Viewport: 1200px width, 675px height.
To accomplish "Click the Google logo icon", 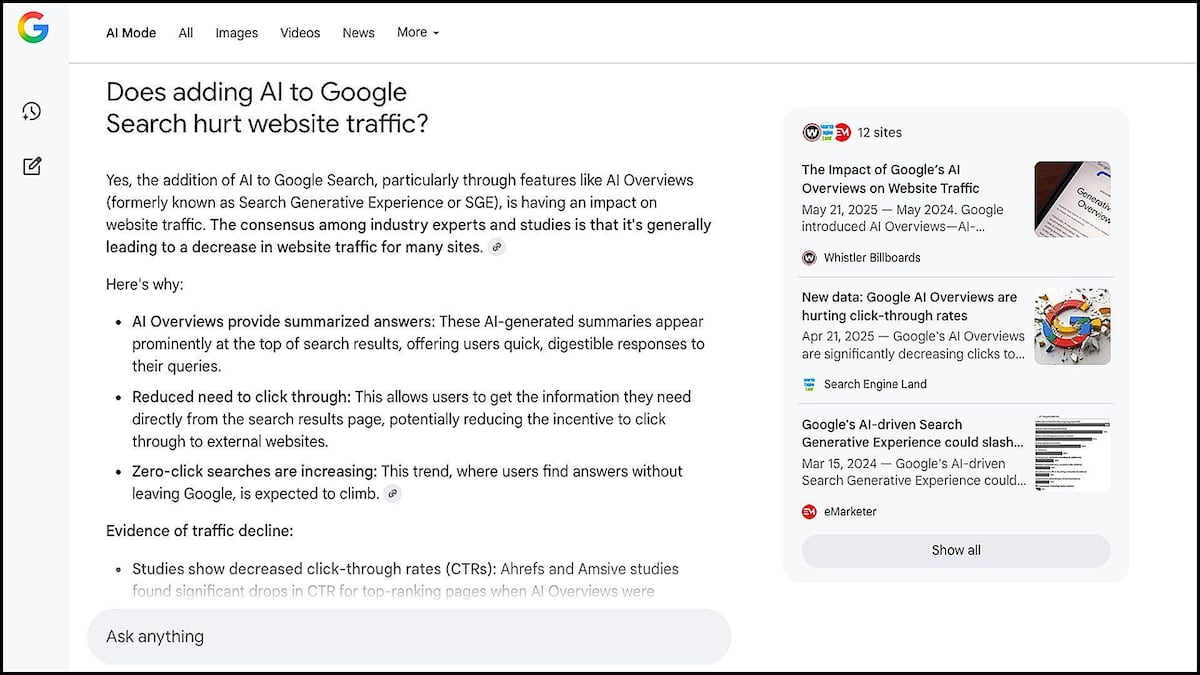I will 33,28.
